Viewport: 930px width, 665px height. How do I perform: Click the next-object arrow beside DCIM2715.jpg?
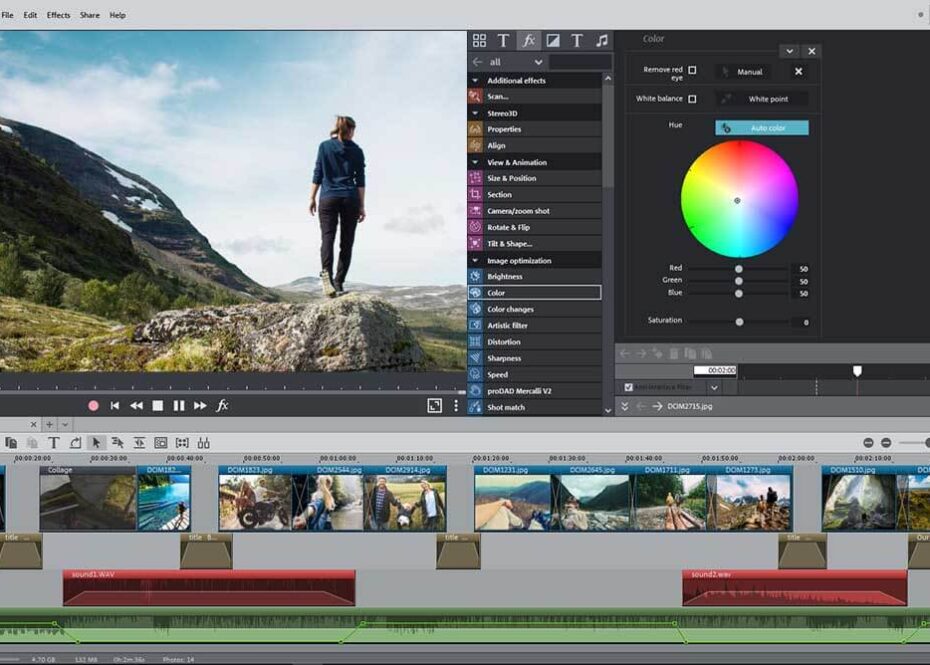click(657, 406)
